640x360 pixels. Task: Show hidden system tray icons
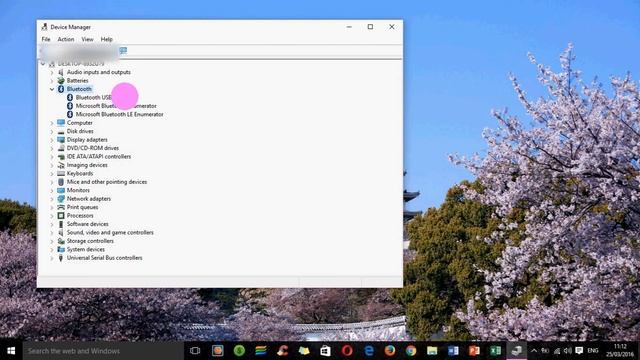click(x=534, y=351)
